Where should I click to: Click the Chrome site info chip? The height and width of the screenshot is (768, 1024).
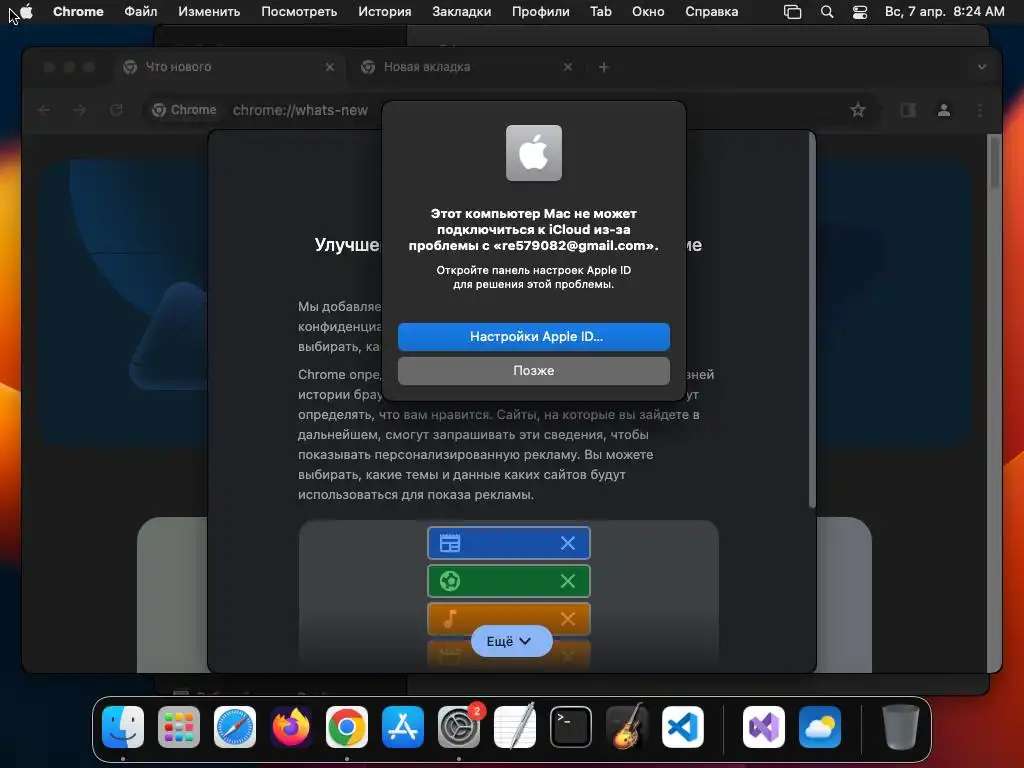[184, 110]
